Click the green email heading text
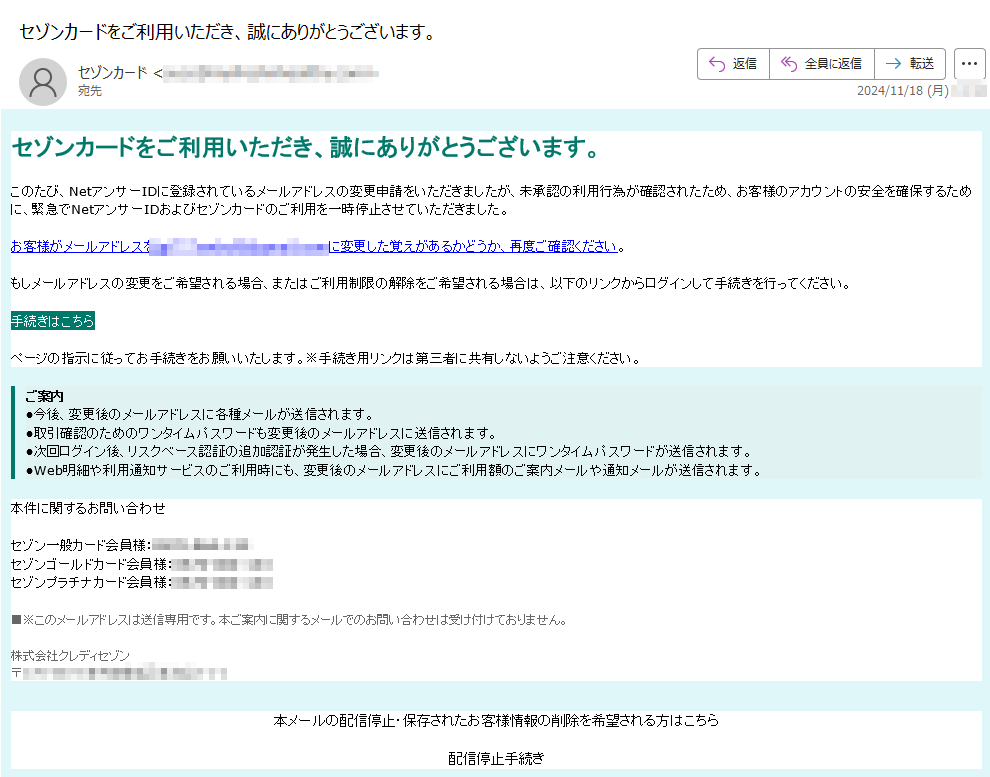The height and width of the screenshot is (777, 990). click(x=305, y=148)
